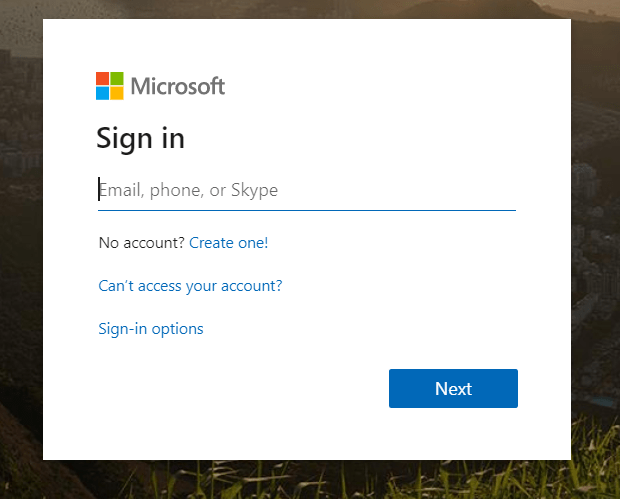Click the red square of the Microsoft logo
620x499 pixels.
click(102, 78)
